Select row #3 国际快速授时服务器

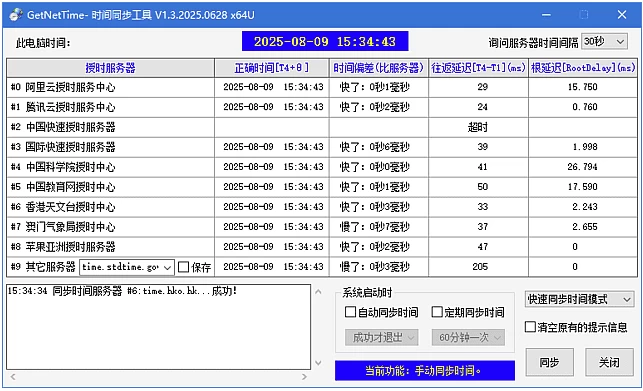(322, 147)
